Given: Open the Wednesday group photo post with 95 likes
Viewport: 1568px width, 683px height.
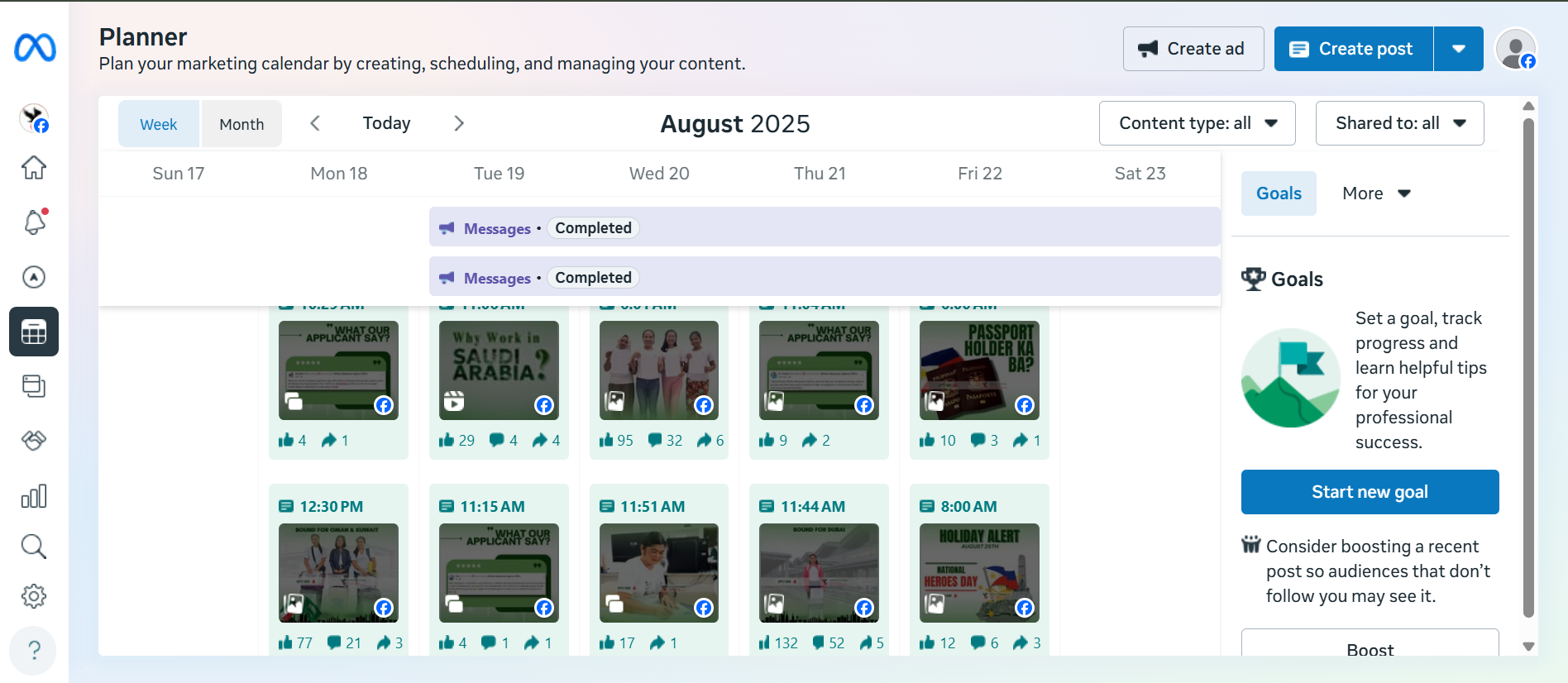Looking at the screenshot, I should pos(659,370).
